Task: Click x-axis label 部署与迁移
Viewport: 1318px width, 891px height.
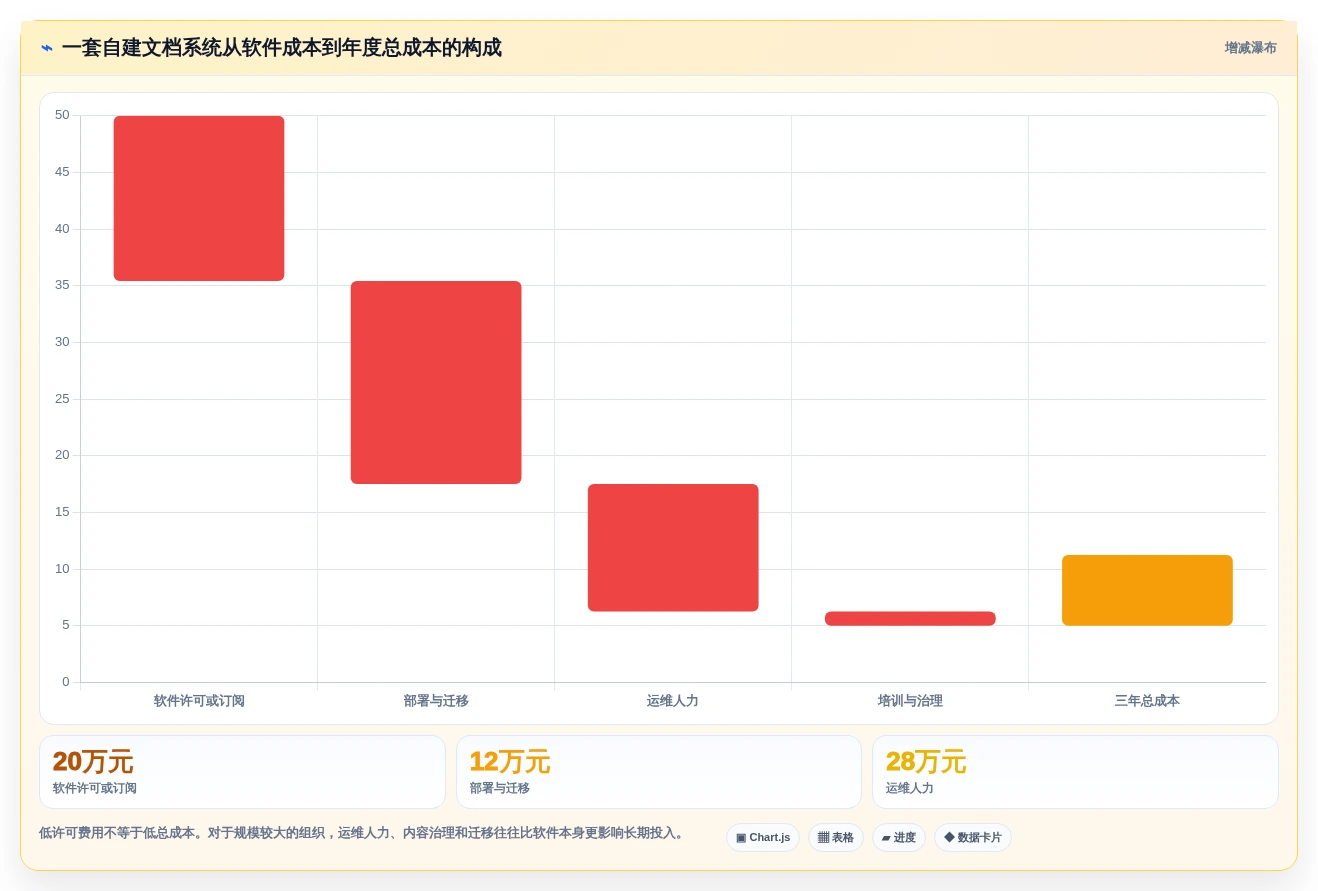Action: pos(436,701)
